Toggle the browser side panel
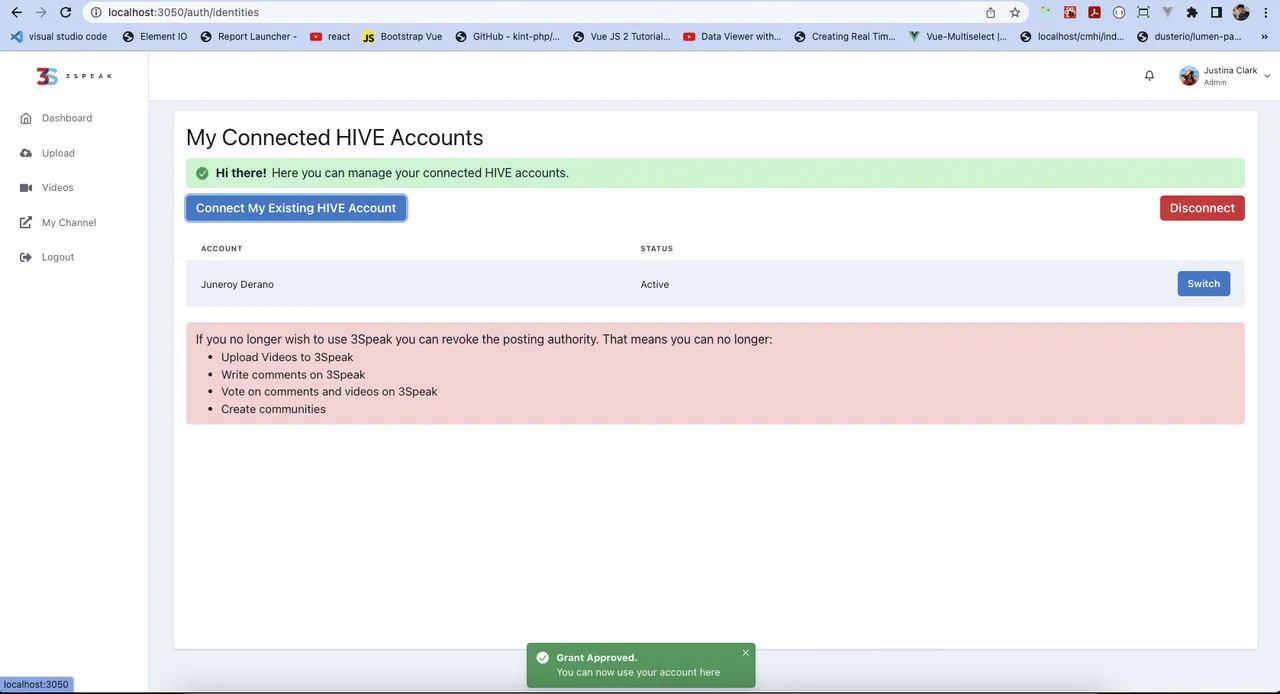Image resolution: width=1280 pixels, height=694 pixels. (1216, 12)
